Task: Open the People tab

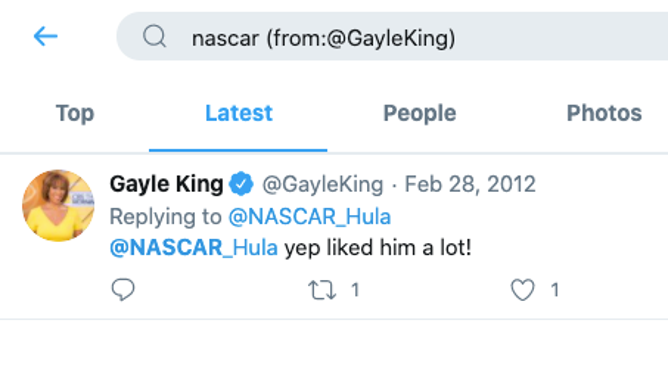Action: coord(420,113)
